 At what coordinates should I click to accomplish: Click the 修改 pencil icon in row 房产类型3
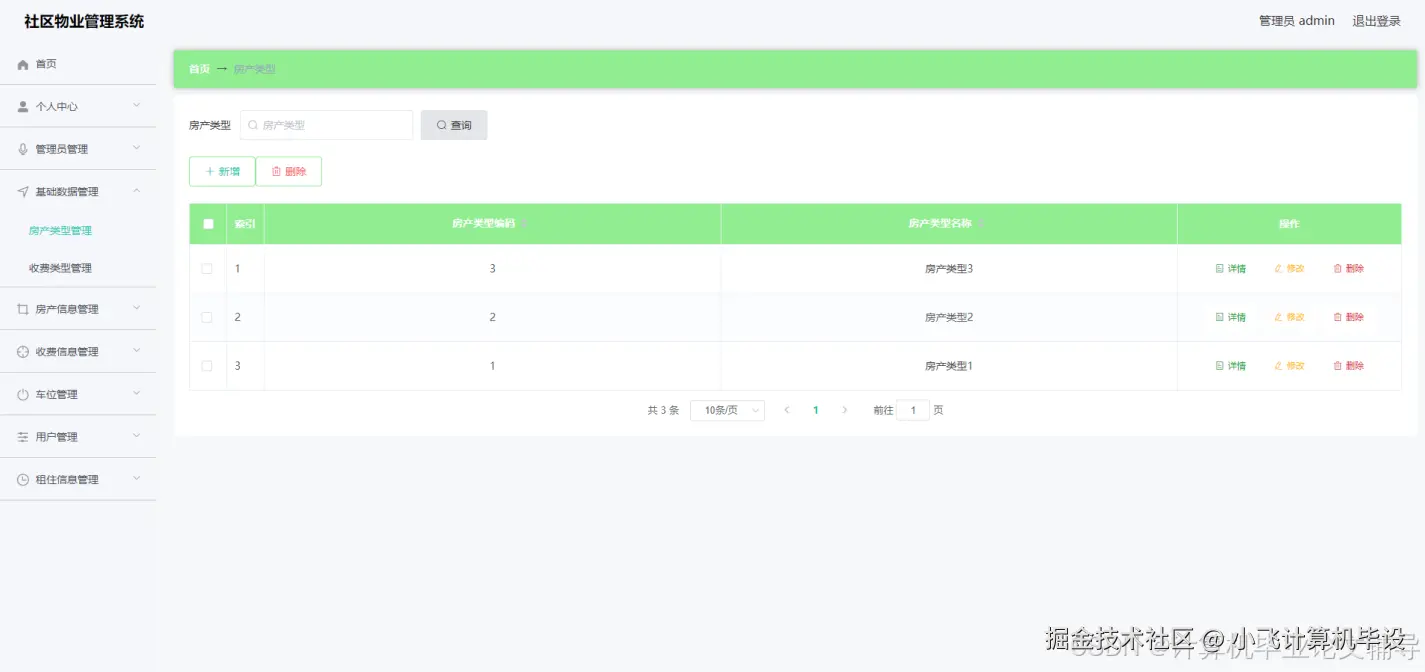[x=1278, y=268]
